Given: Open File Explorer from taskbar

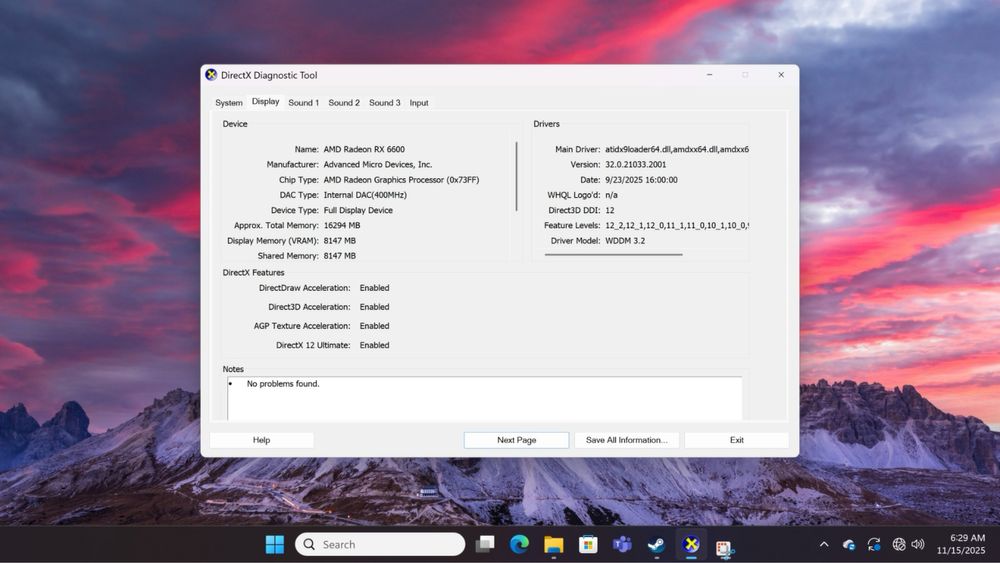Looking at the screenshot, I should coord(554,545).
